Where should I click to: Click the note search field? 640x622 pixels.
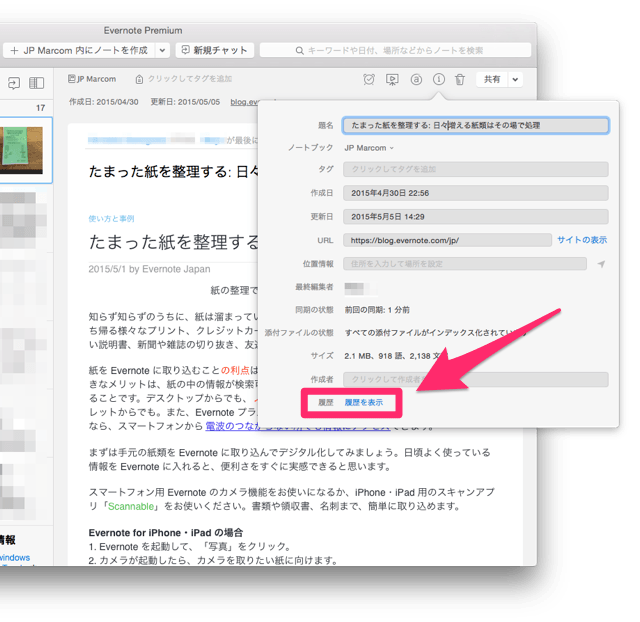[395, 51]
